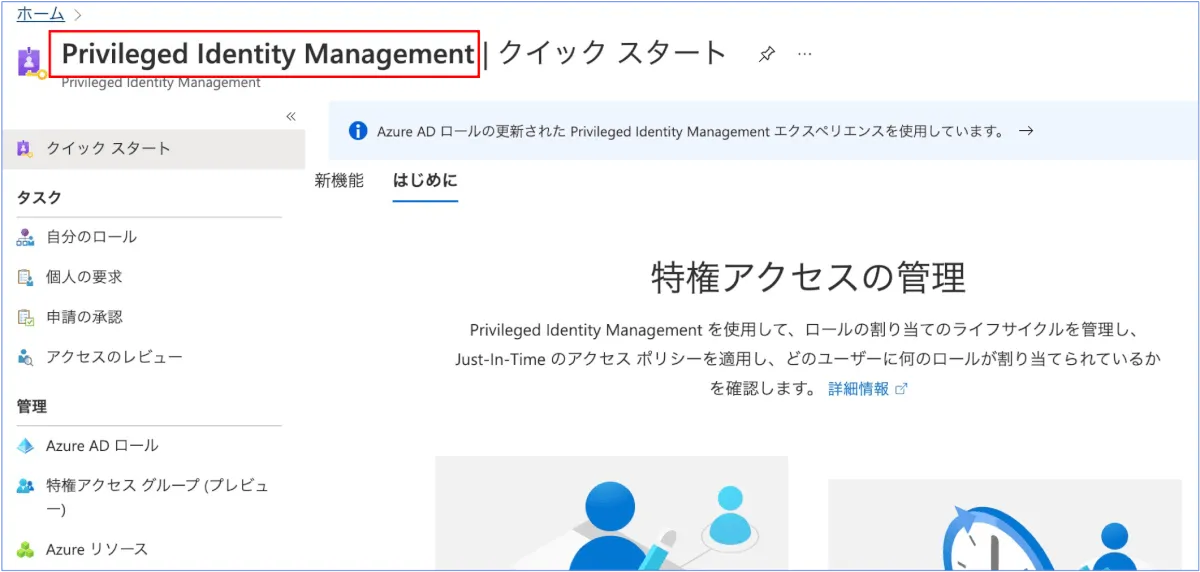This screenshot has width=1200, height=572.
Task: Click the Privileged Identity Management subtitle
Action: [x=161, y=83]
